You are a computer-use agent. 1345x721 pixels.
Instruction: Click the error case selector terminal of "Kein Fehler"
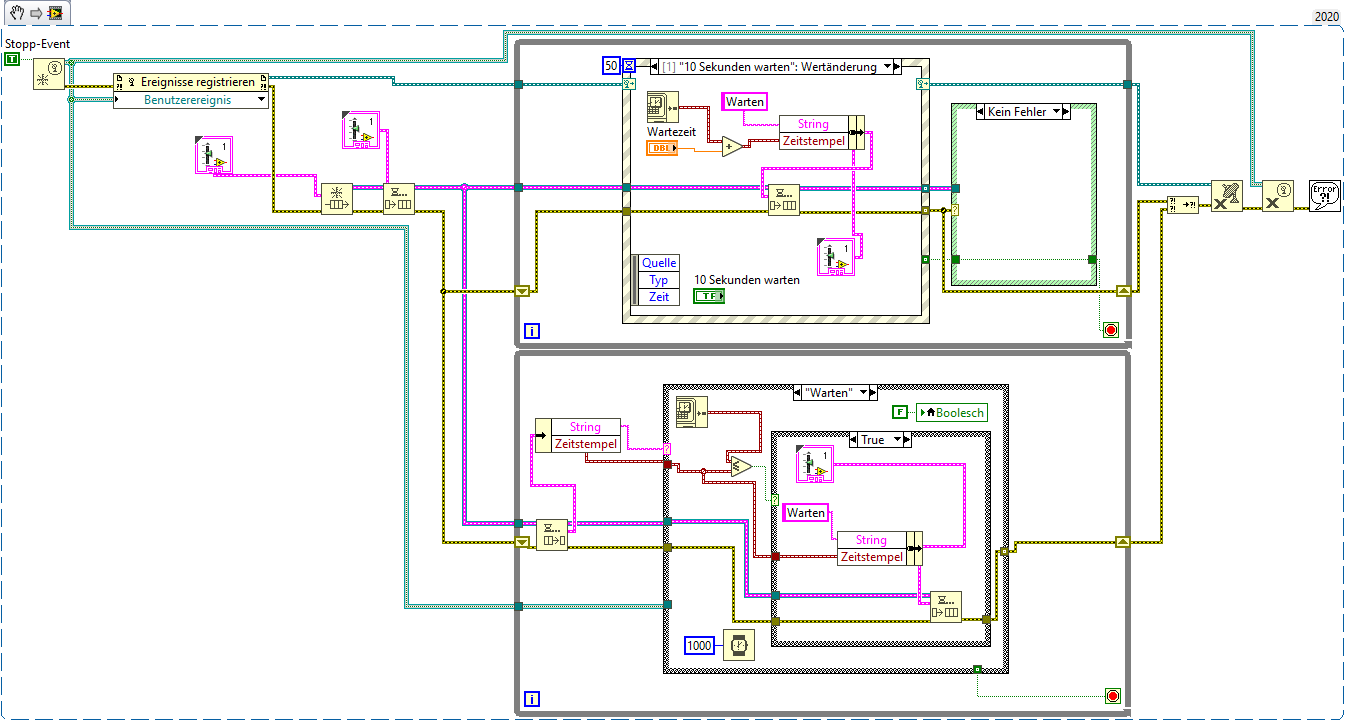tap(955, 210)
